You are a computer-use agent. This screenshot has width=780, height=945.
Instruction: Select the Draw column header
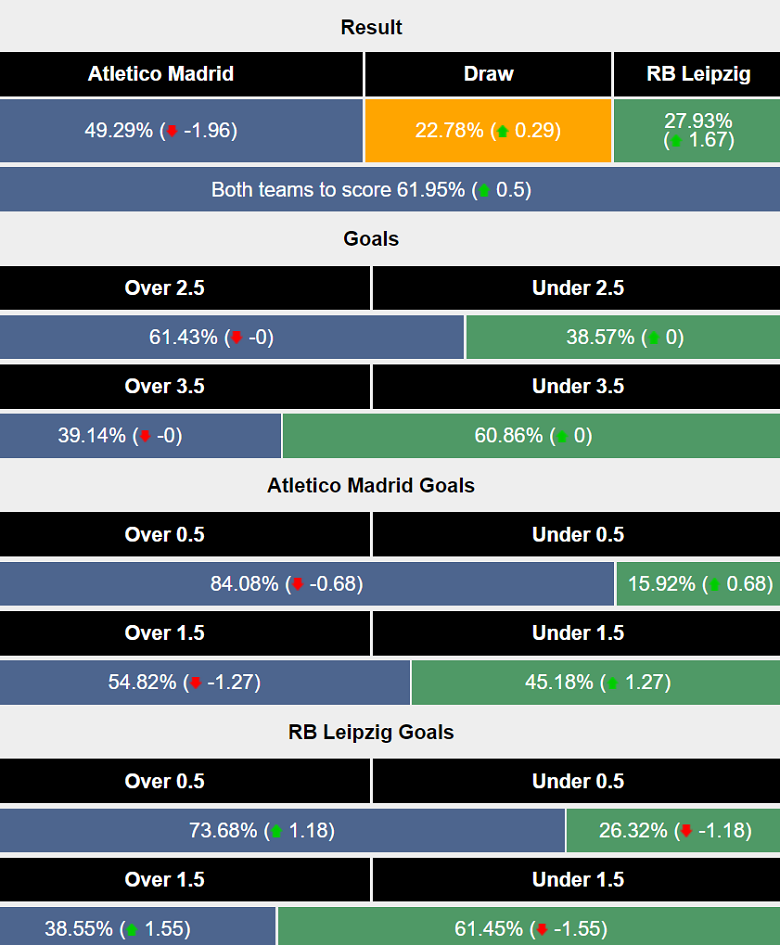(488, 74)
